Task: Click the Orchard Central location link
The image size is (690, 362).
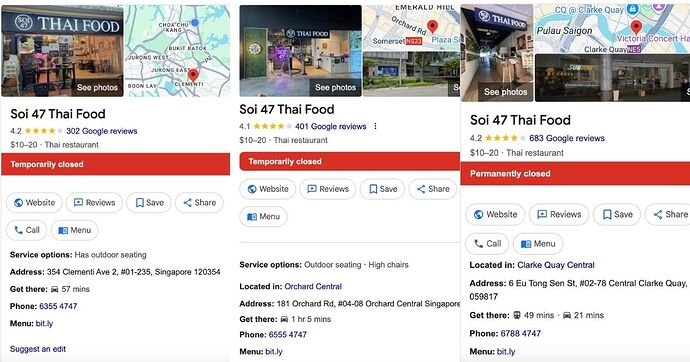Action: [313, 286]
